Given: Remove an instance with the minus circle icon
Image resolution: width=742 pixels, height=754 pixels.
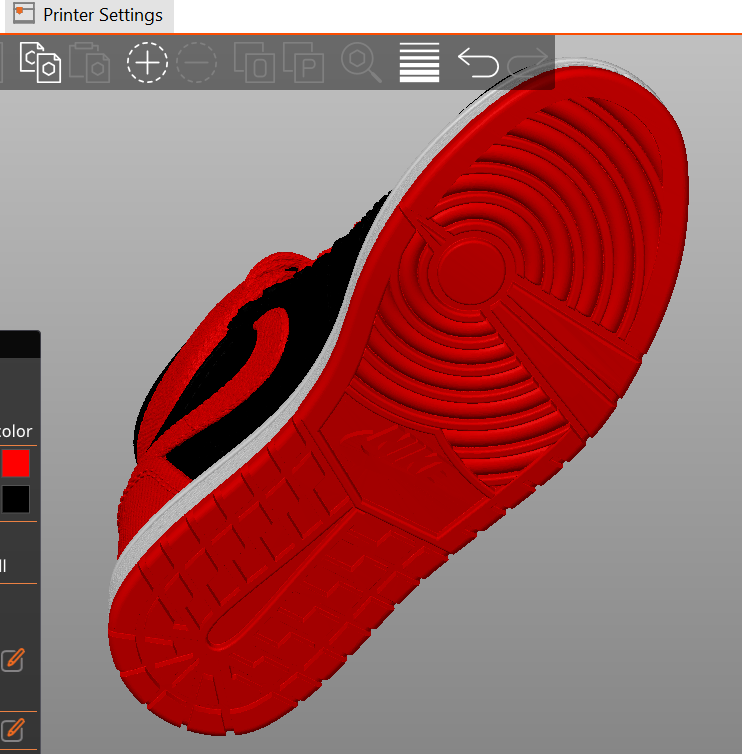Looking at the screenshot, I should (196, 63).
